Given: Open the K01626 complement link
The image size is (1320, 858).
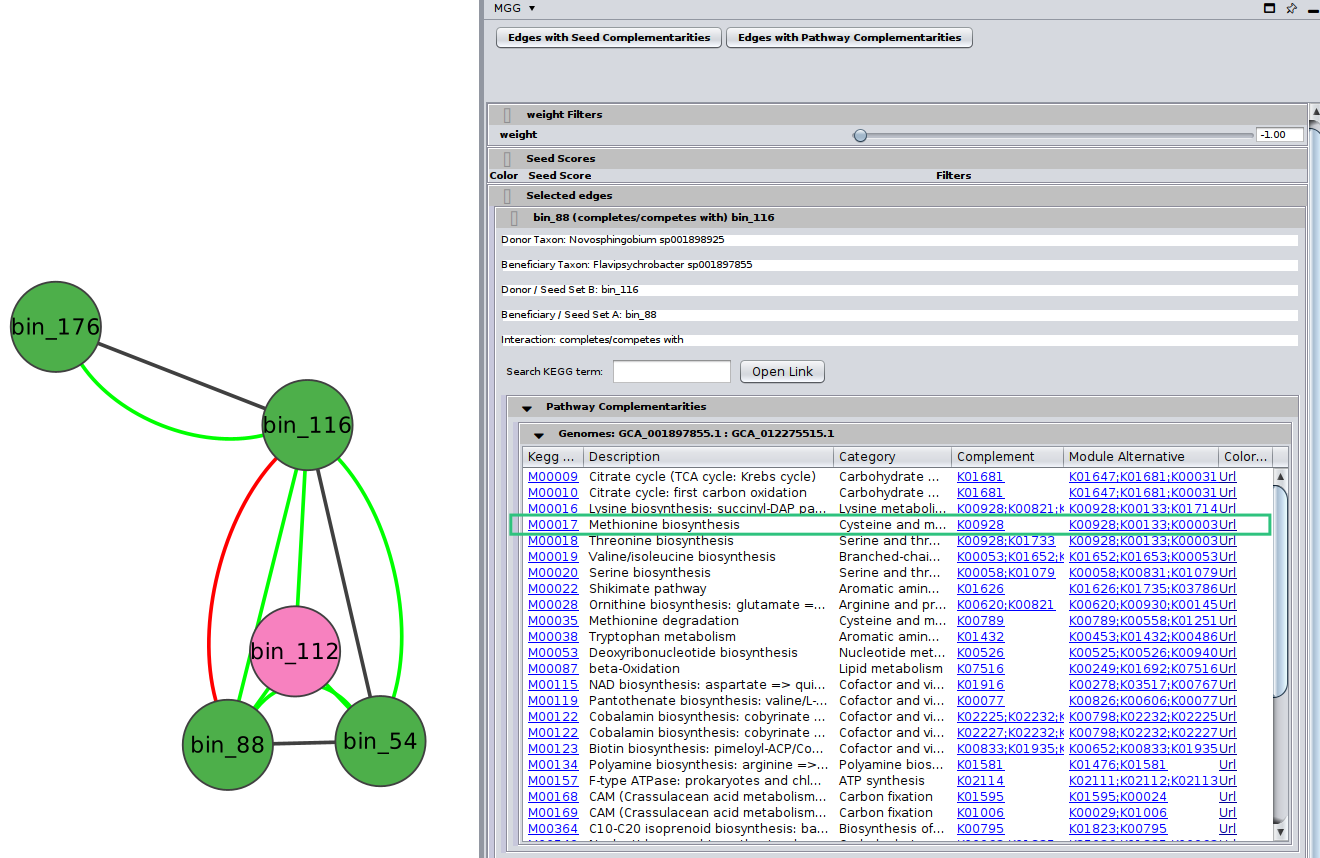Looking at the screenshot, I should tap(980, 589).
